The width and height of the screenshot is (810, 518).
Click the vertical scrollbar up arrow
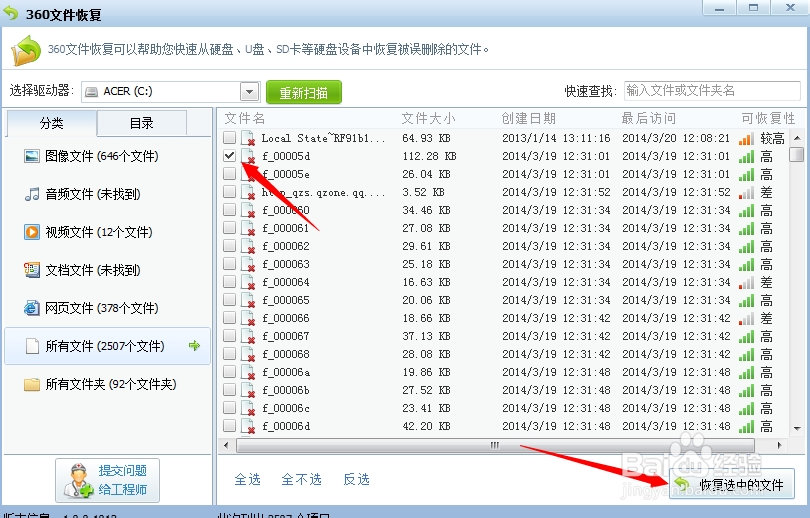click(x=797, y=138)
